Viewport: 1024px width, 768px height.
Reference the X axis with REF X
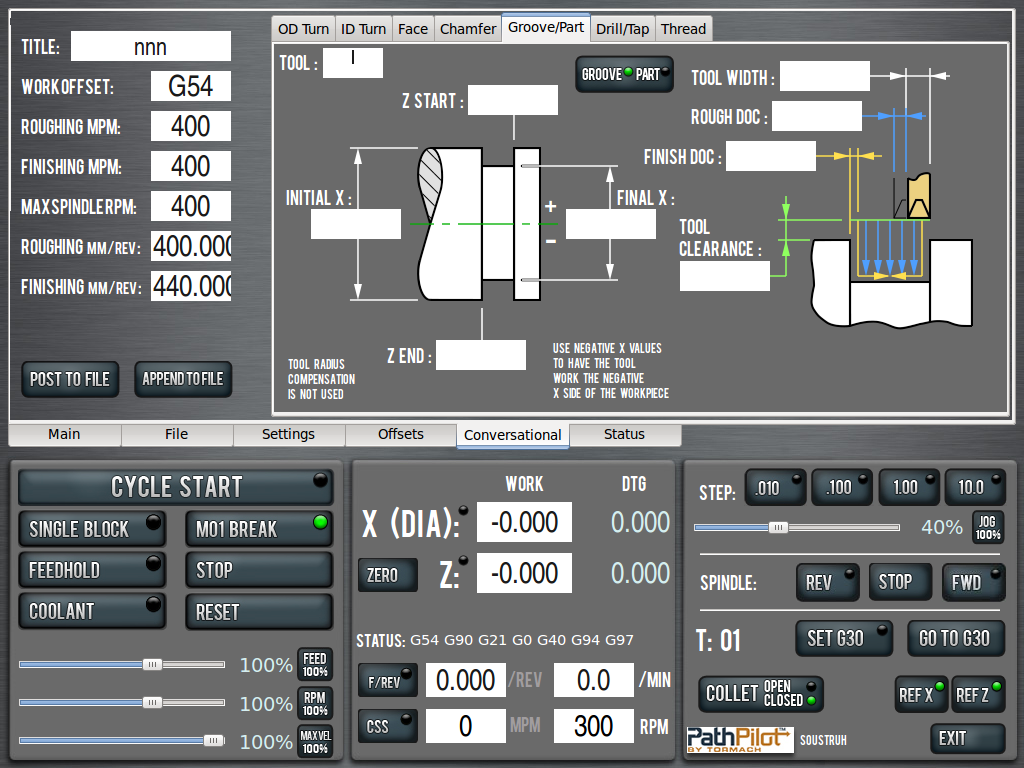921,694
